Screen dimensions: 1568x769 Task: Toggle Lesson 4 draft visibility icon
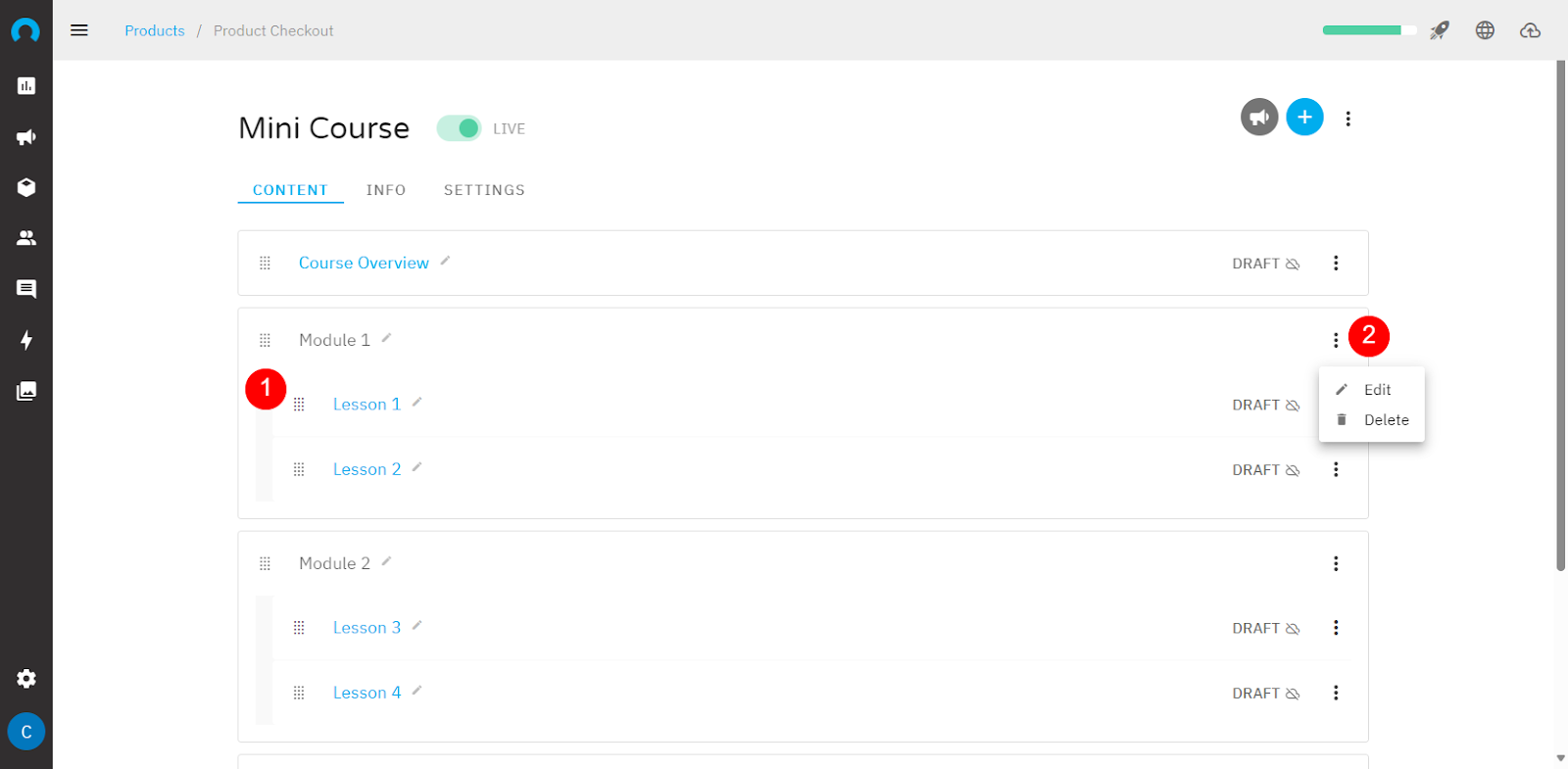(1293, 694)
